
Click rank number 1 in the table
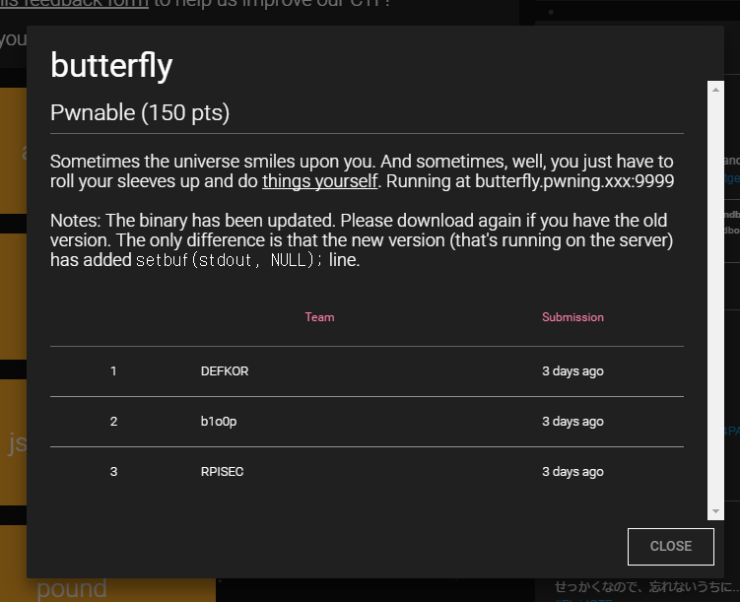pos(114,371)
